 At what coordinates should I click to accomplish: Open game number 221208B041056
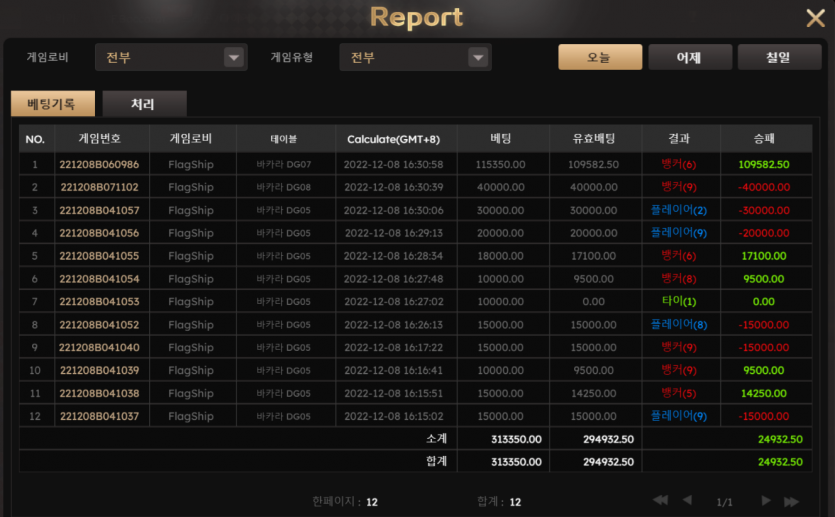pos(100,233)
